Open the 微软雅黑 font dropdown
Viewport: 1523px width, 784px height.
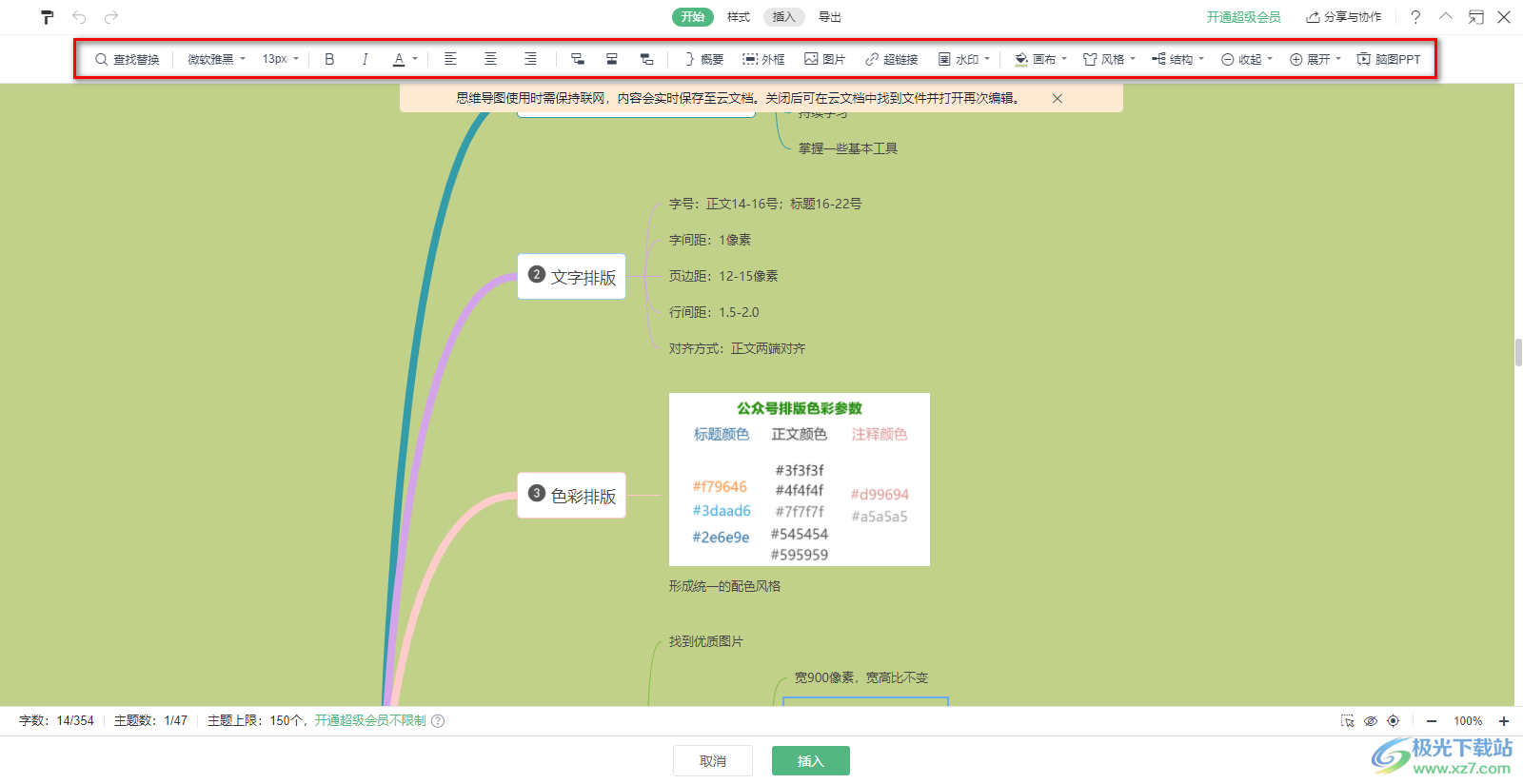[x=217, y=59]
